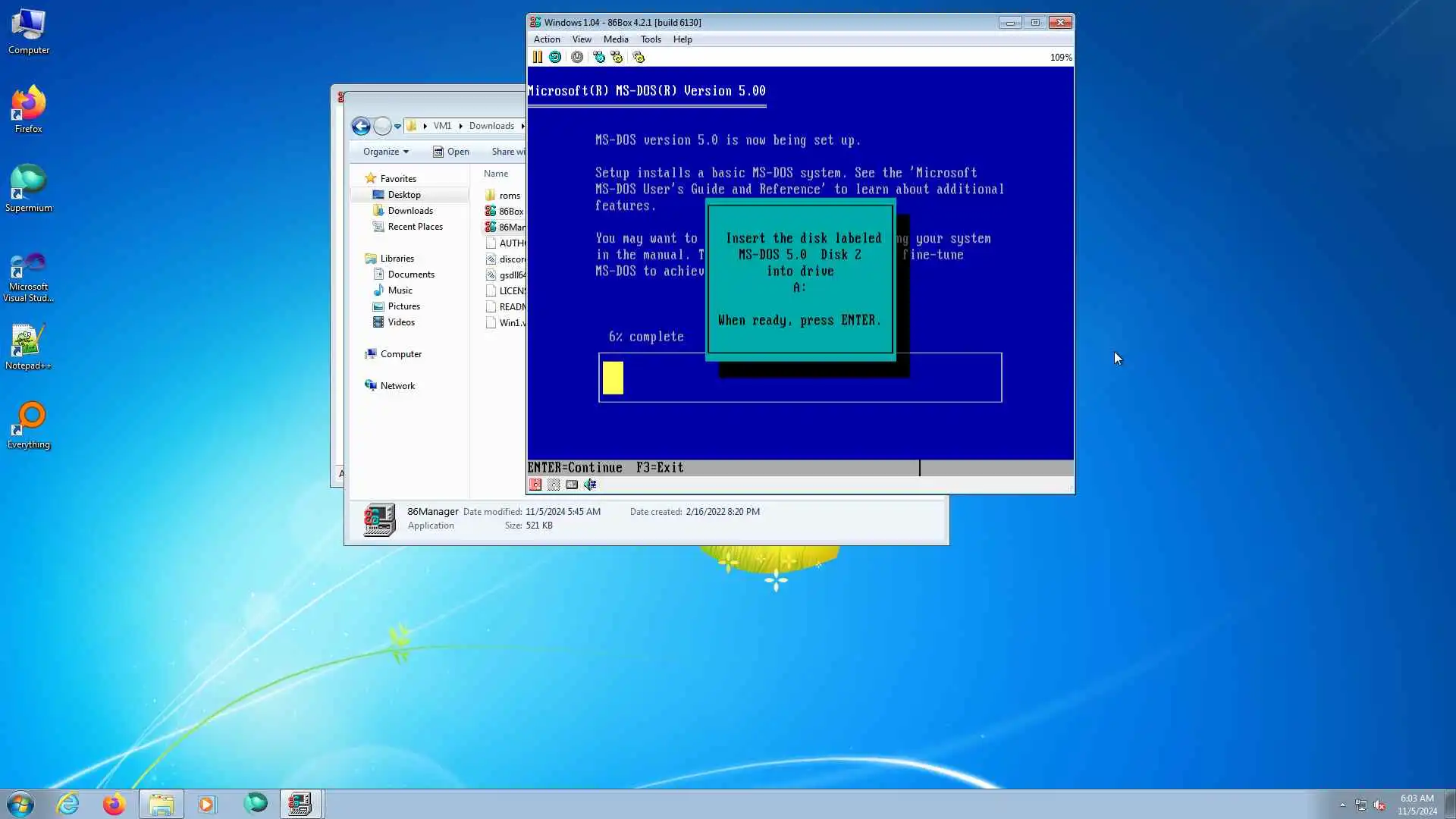The width and height of the screenshot is (1456, 819).
Task: Click the ACPI shutdown power icon
Action: click(577, 57)
